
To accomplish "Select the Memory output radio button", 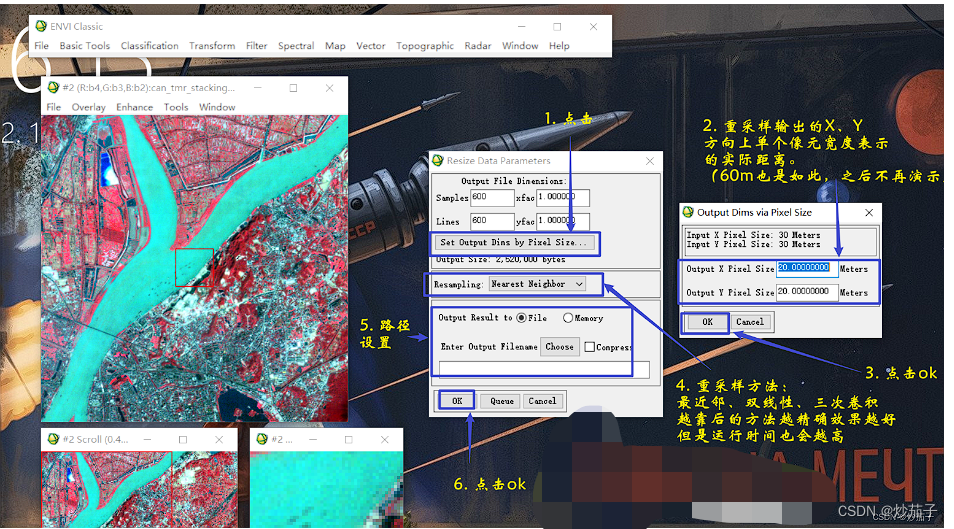I will click(x=568, y=318).
